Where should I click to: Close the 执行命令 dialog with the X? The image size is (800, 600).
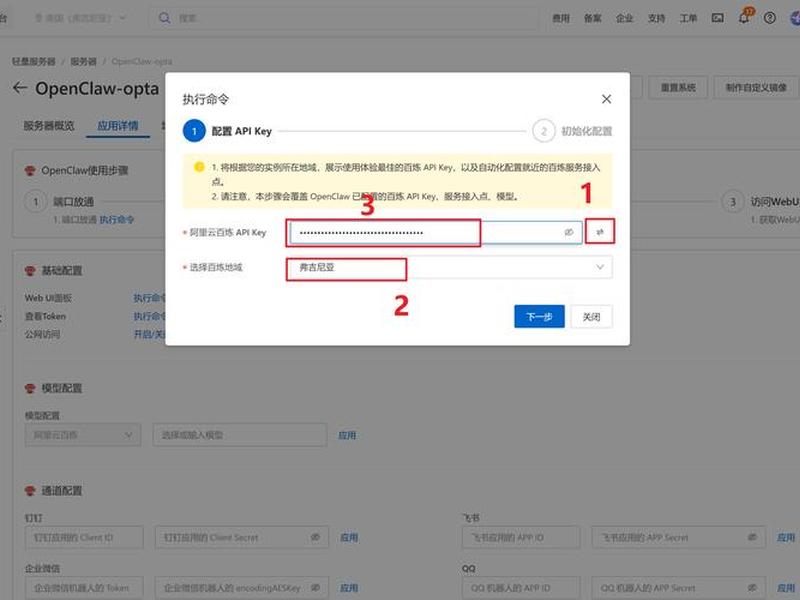pyautogui.click(x=606, y=99)
